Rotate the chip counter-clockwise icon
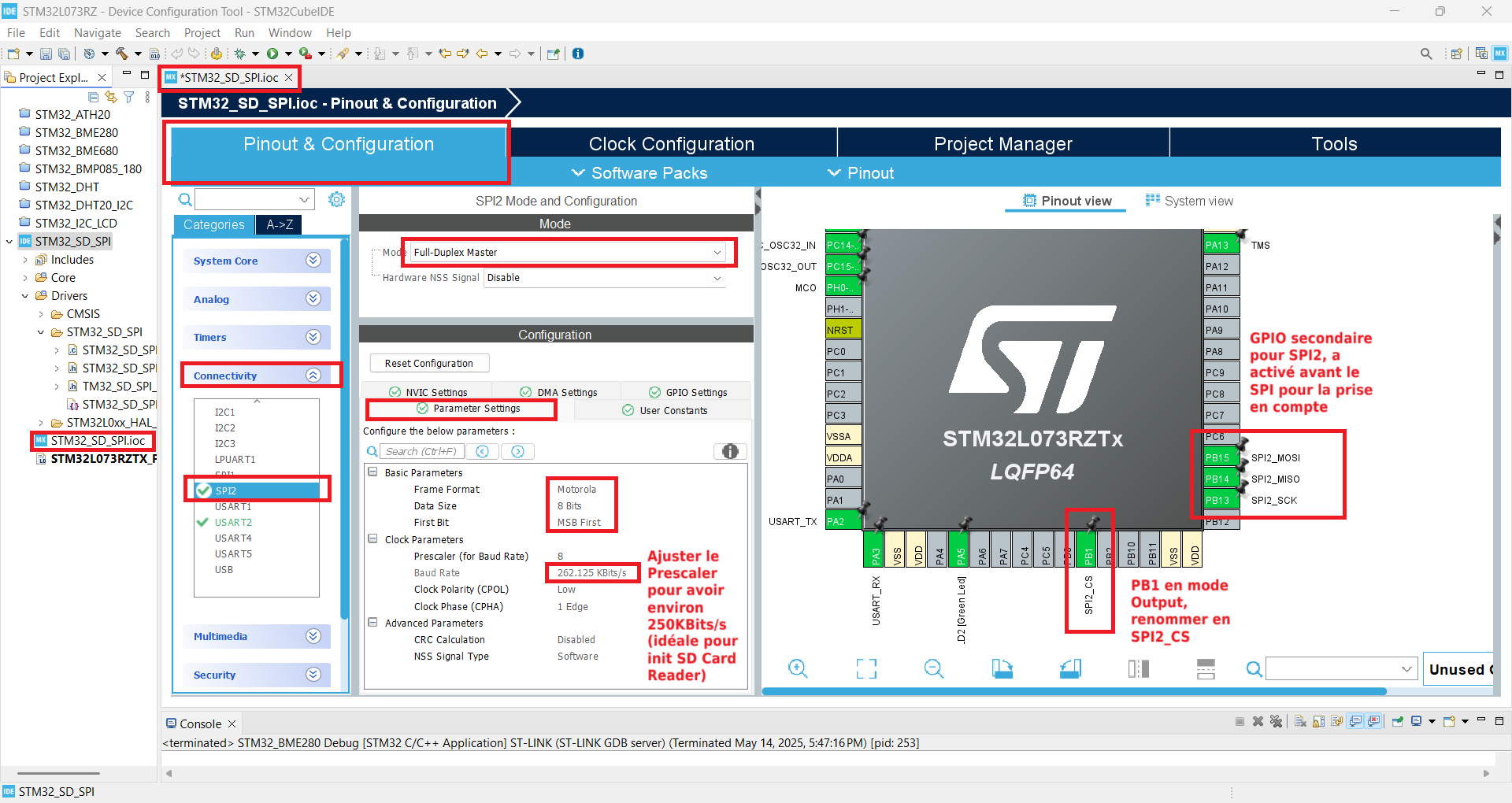 click(x=1070, y=669)
